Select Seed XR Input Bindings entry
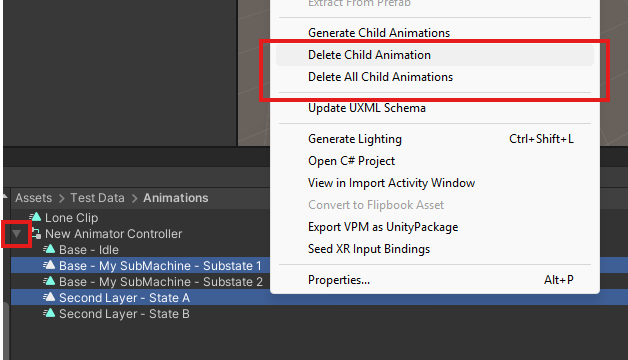628x360 pixels. click(x=435, y=249)
